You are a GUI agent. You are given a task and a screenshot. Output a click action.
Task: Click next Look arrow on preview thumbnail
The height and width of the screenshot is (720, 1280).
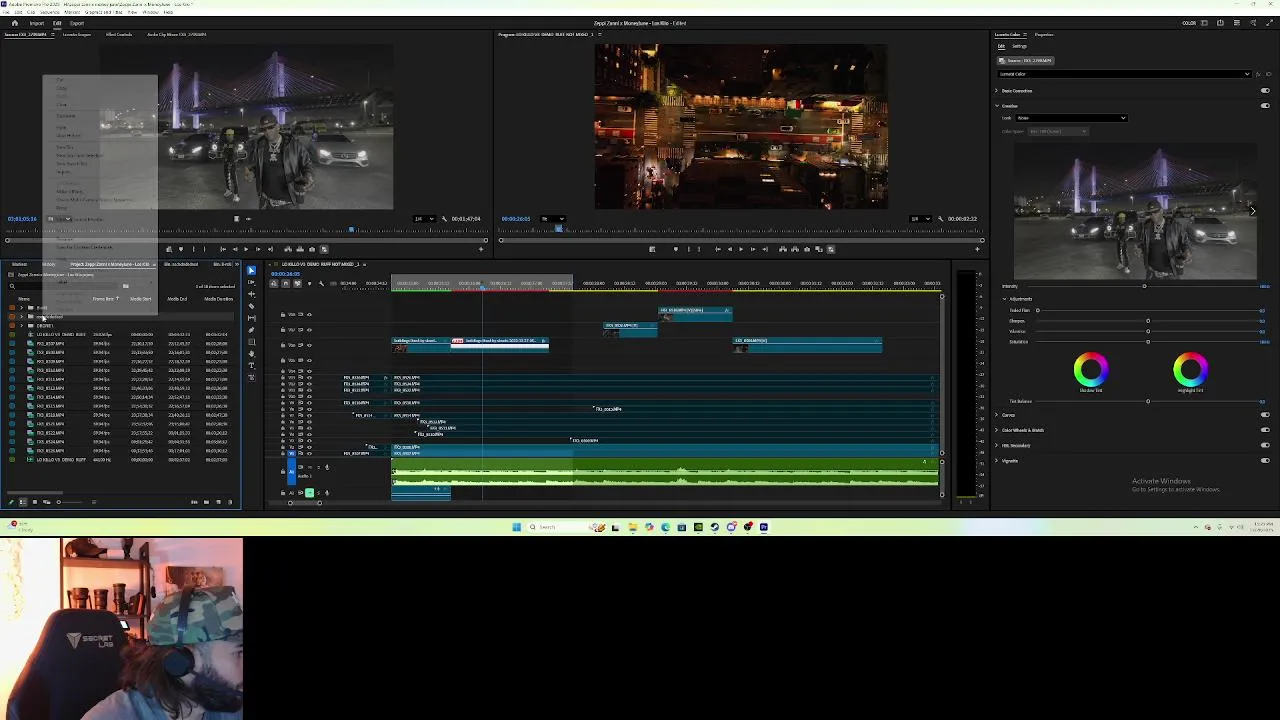(x=1252, y=211)
